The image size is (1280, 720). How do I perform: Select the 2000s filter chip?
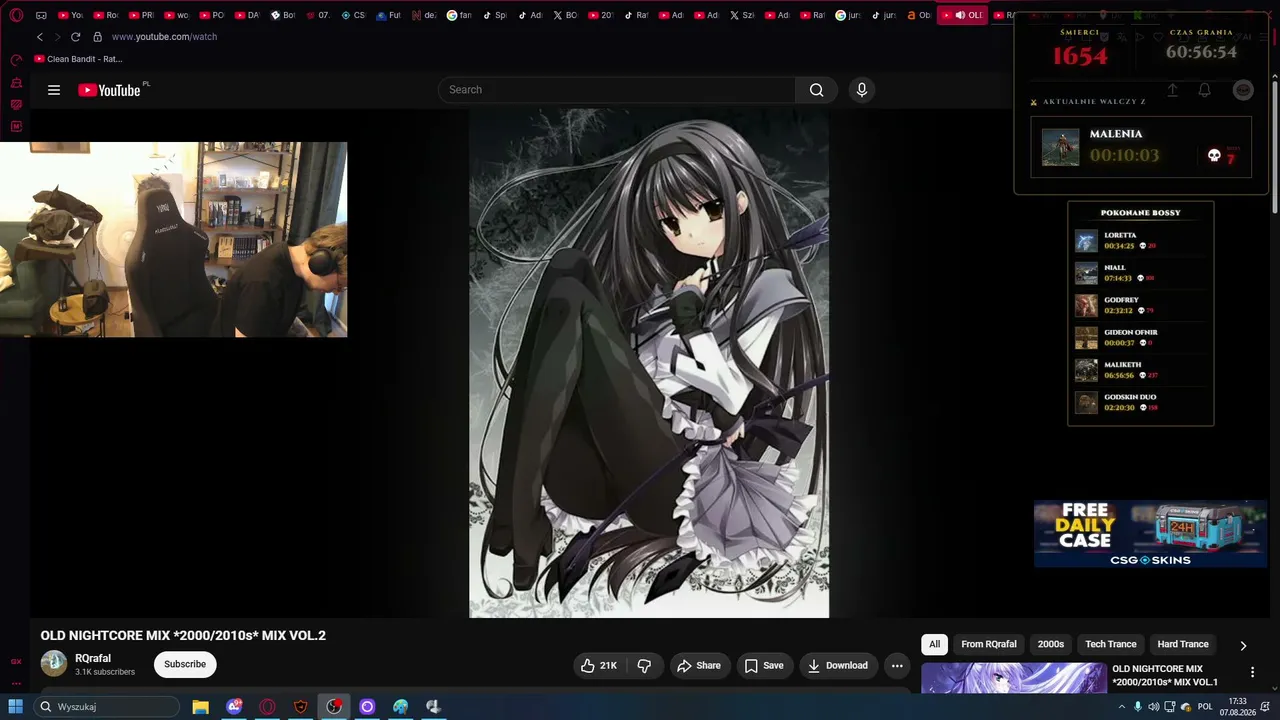pos(1051,645)
